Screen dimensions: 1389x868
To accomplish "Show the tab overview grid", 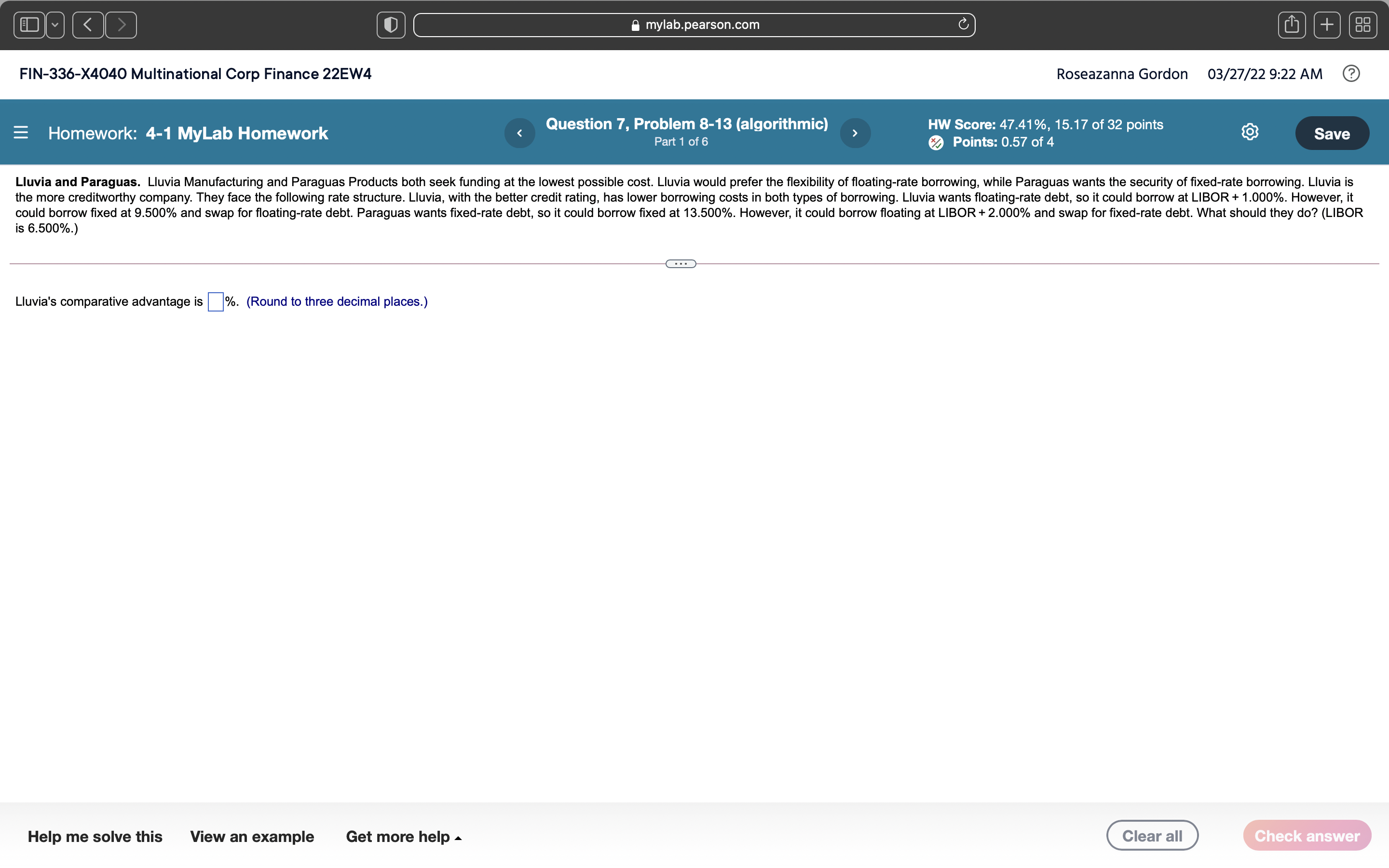I will pos(1362,25).
